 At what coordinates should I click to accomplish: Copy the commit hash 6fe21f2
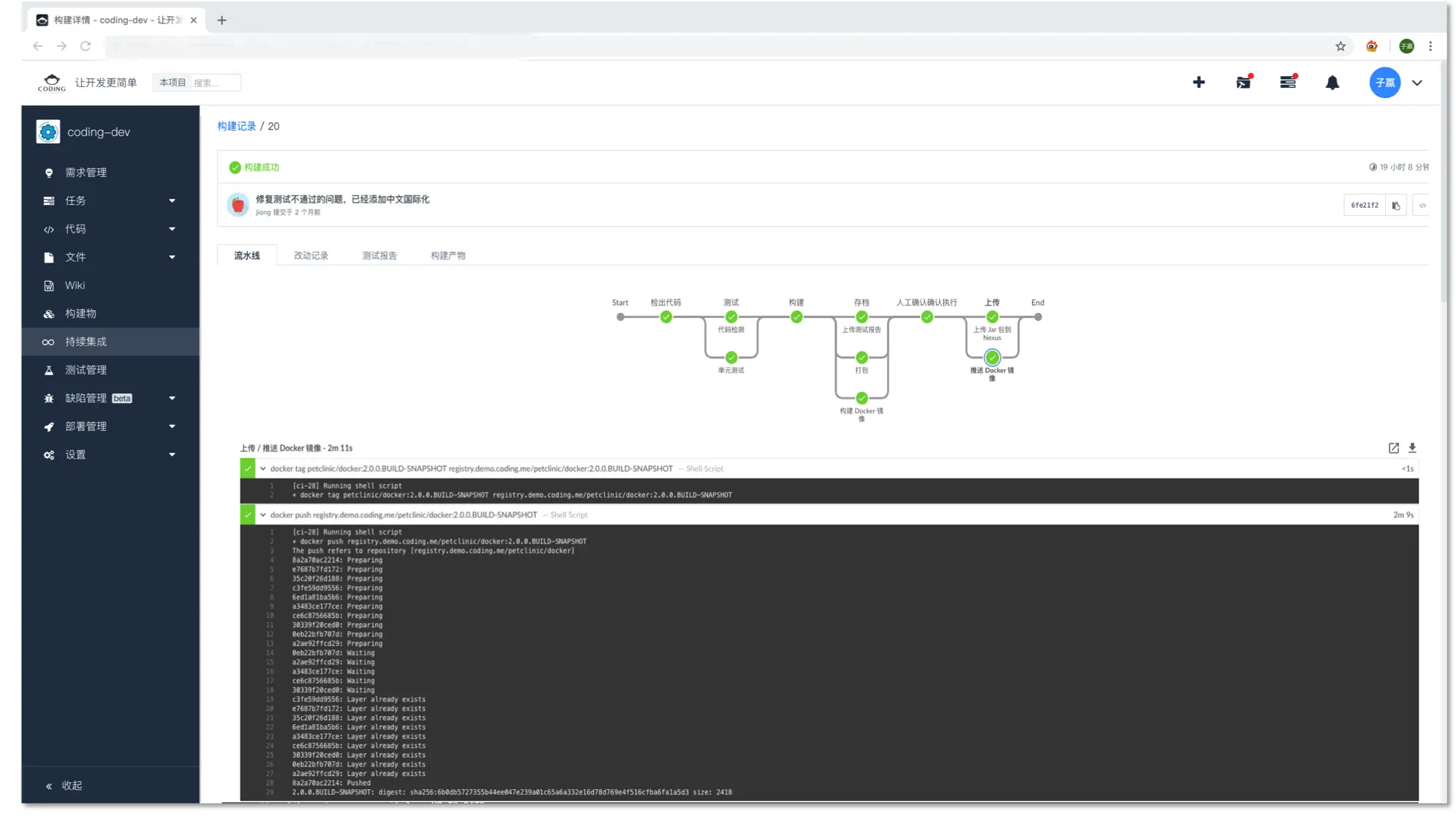(x=1395, y=206)
